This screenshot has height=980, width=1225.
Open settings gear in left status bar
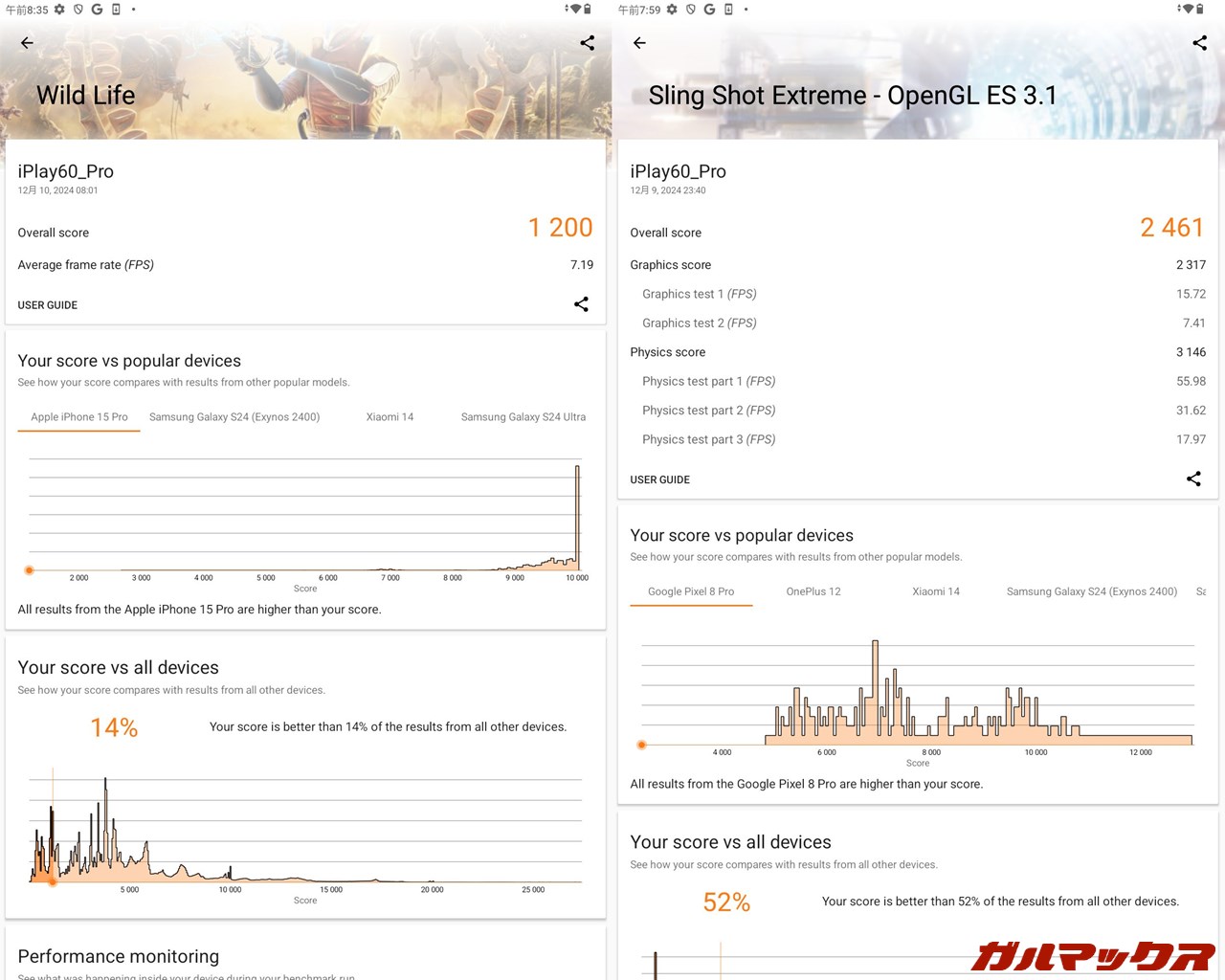(59, 10)
